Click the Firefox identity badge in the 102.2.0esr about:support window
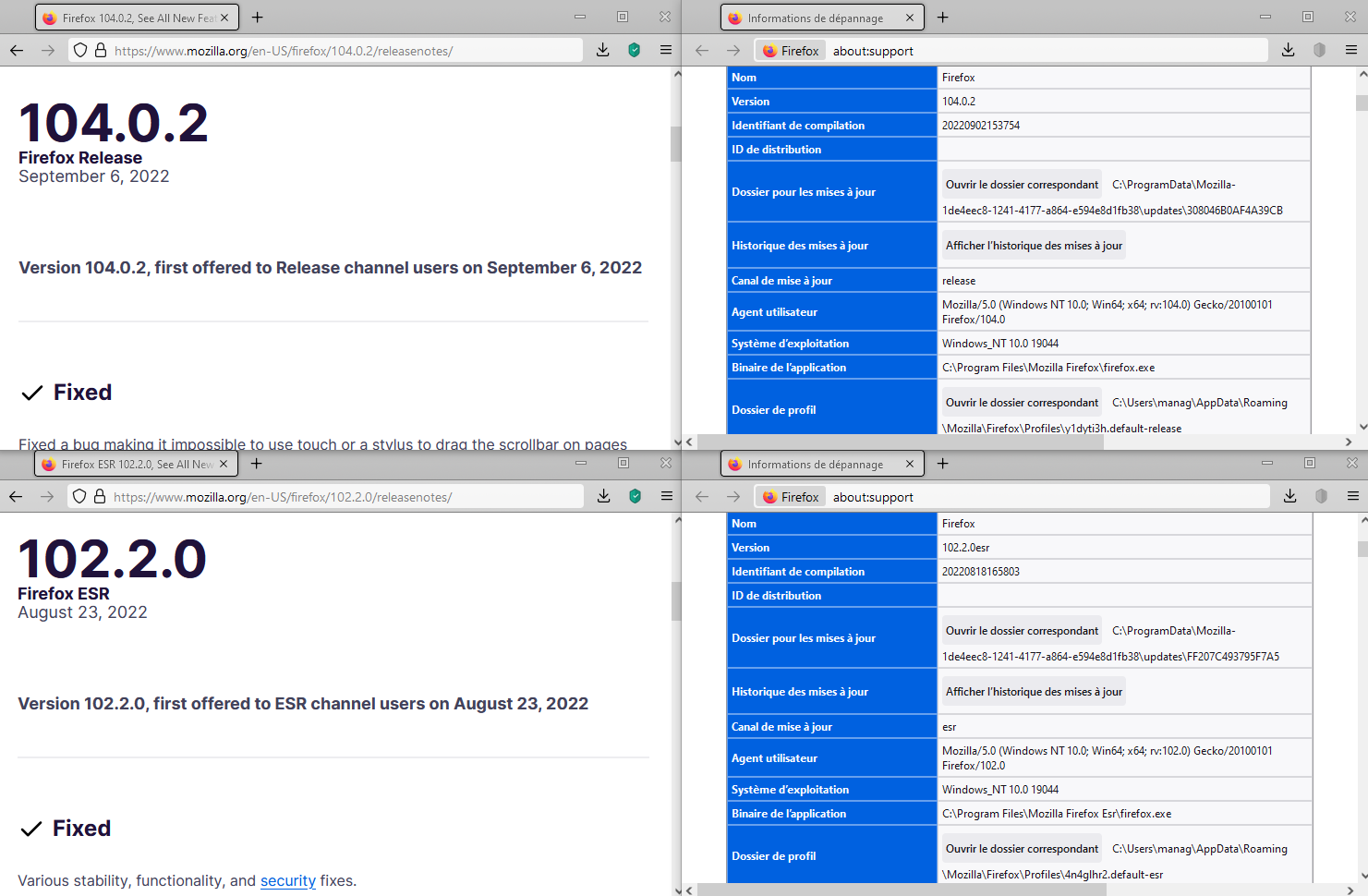Screen dimensions: 1368x896 (x=791, y=497)
